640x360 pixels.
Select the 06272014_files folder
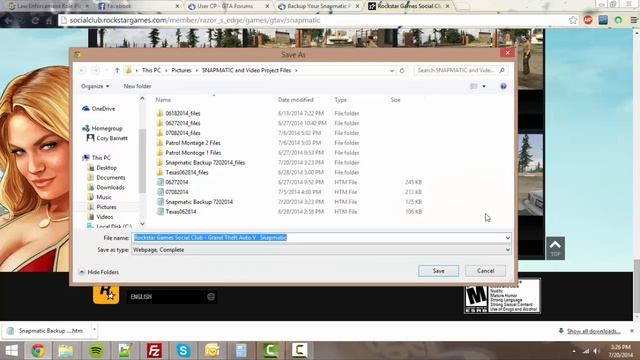tap(182, 123)
